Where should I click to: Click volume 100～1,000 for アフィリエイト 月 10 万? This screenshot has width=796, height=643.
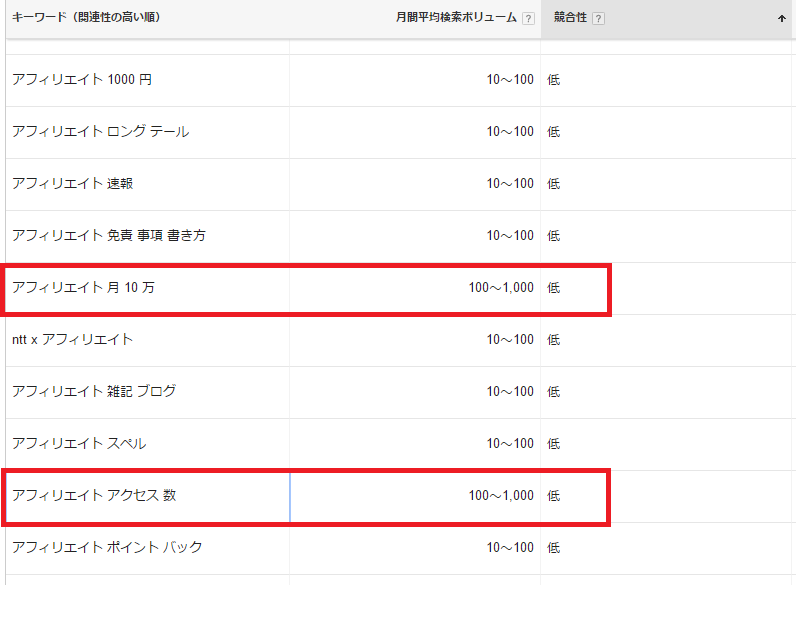tap(501, 288)
